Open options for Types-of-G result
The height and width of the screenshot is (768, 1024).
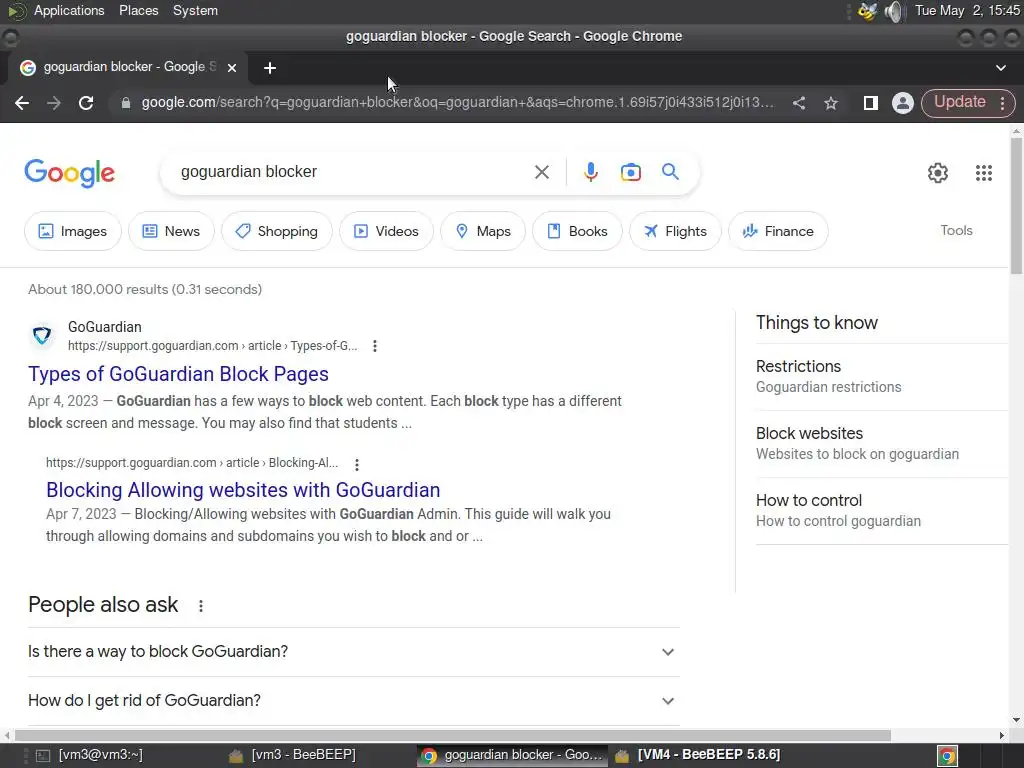pyautogui.click(x=375, y=346)
